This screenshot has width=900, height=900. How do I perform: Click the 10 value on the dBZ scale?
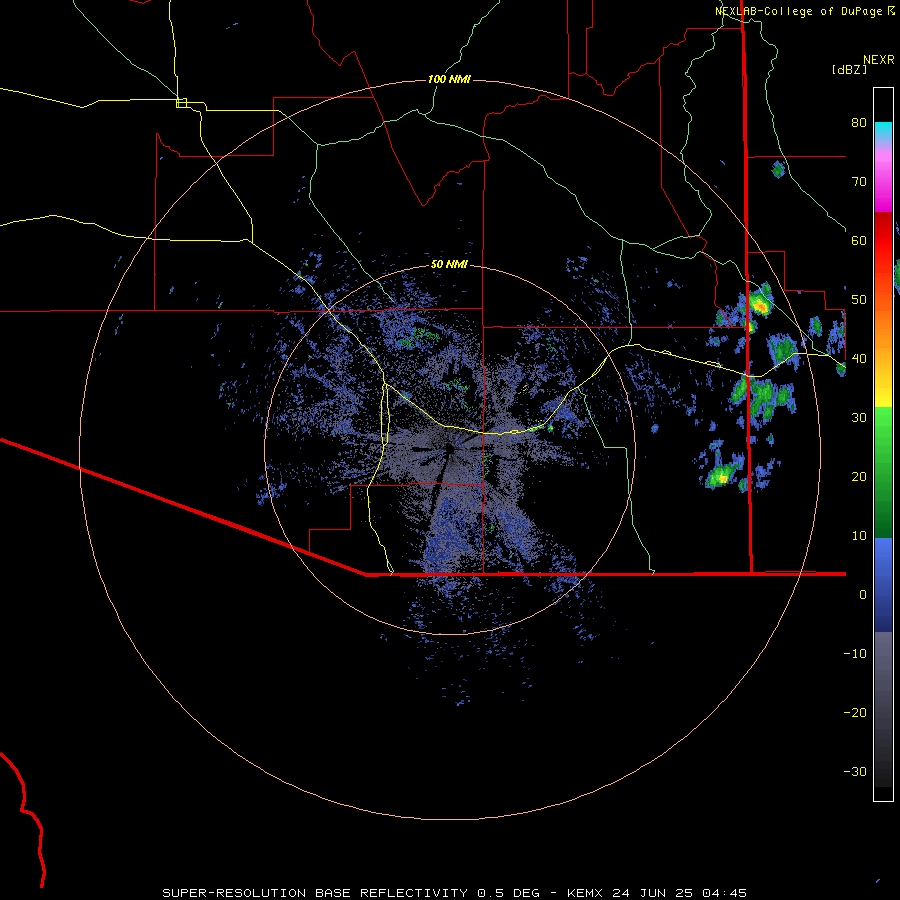pos(859,536)
